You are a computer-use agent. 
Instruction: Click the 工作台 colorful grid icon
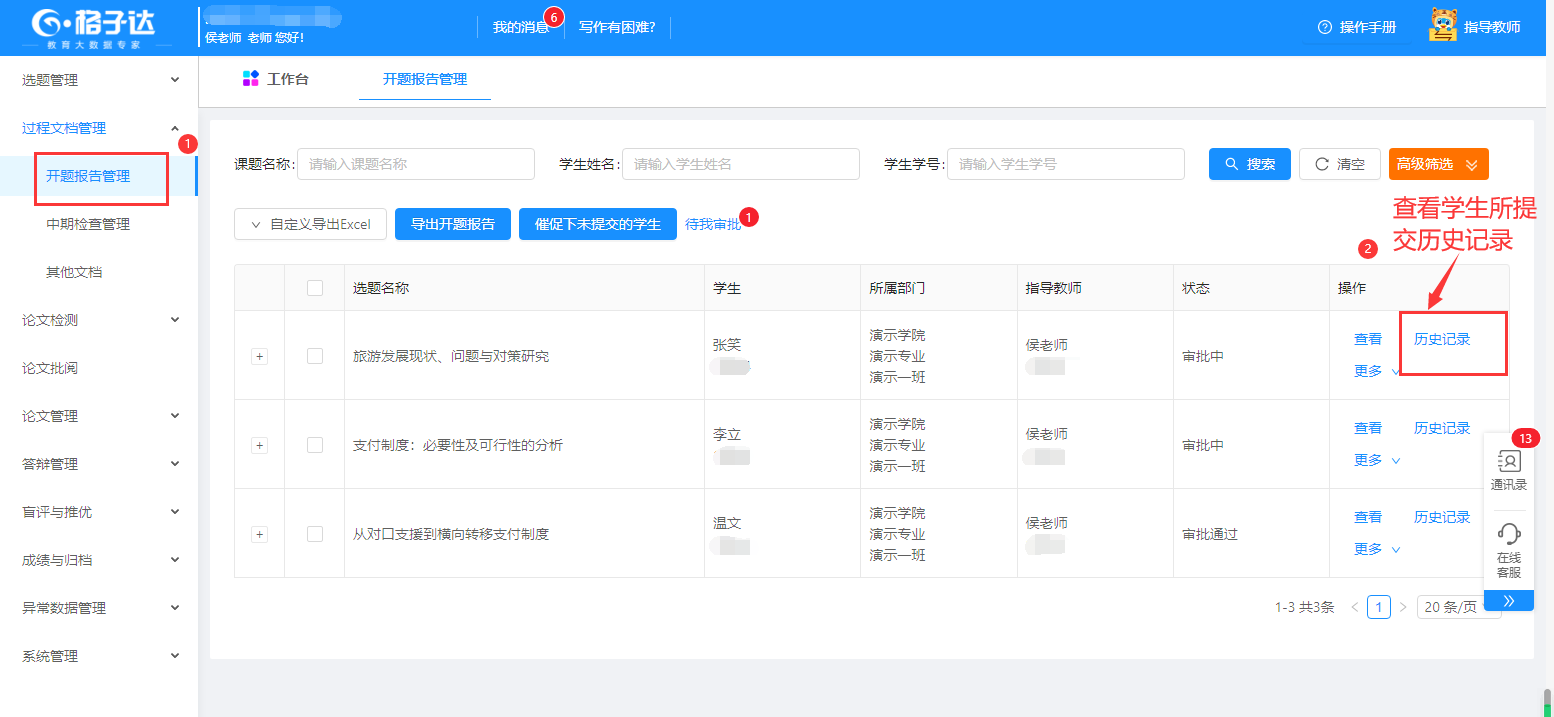(x=251, y=79)
